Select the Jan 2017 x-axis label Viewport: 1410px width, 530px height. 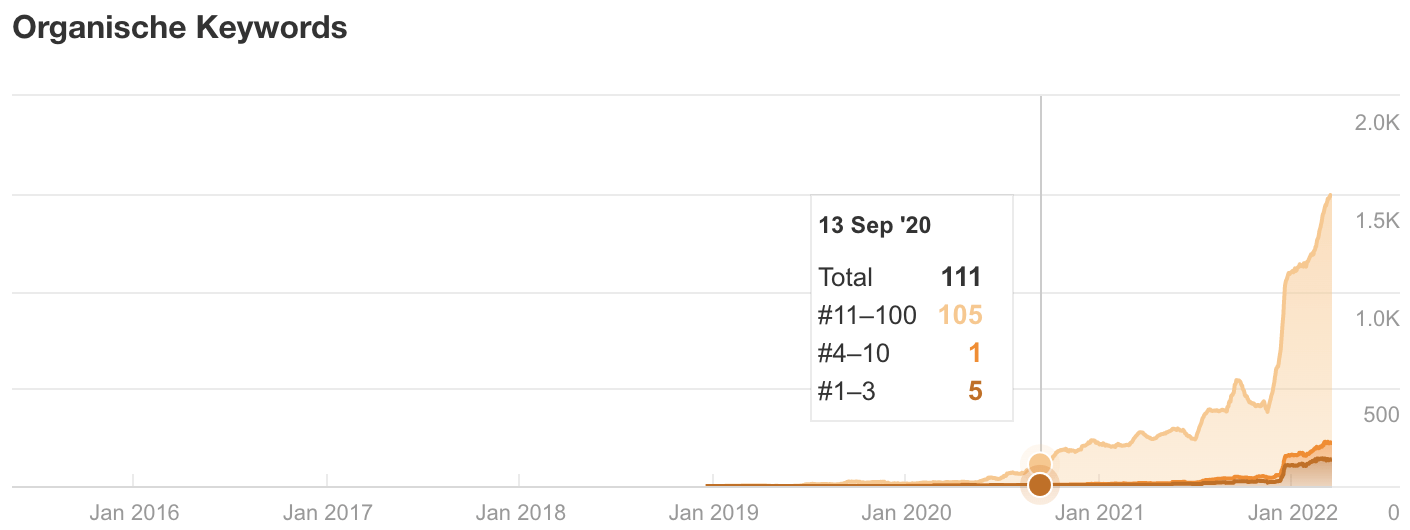326,513
